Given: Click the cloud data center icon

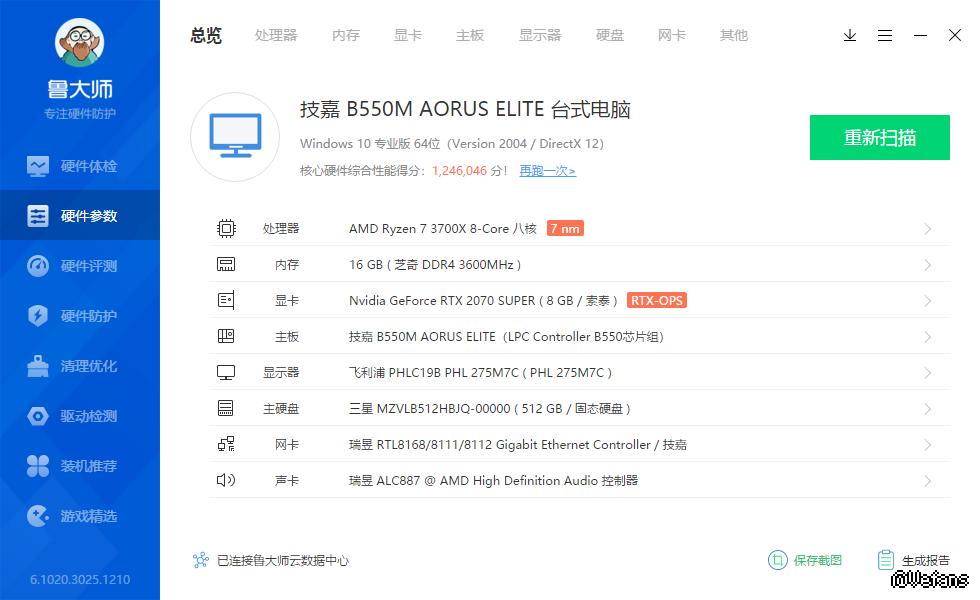Looking at the screenshot, I should pos(201,560).
